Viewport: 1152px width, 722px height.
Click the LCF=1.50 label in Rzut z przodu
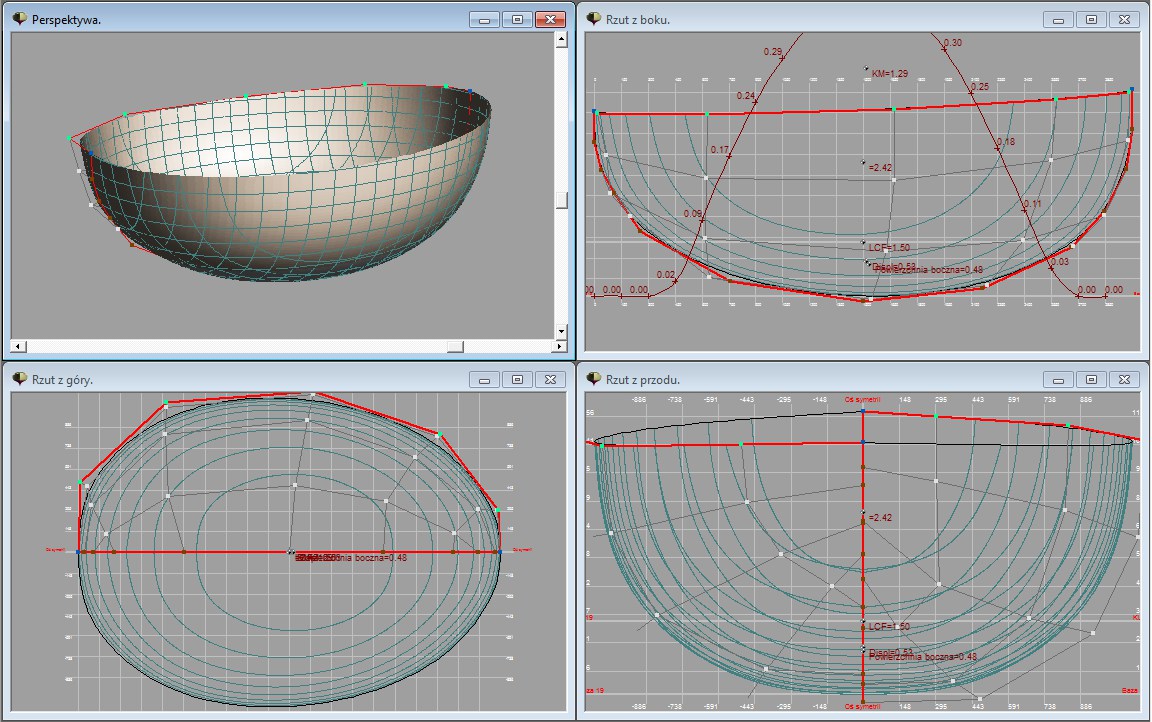889,627
